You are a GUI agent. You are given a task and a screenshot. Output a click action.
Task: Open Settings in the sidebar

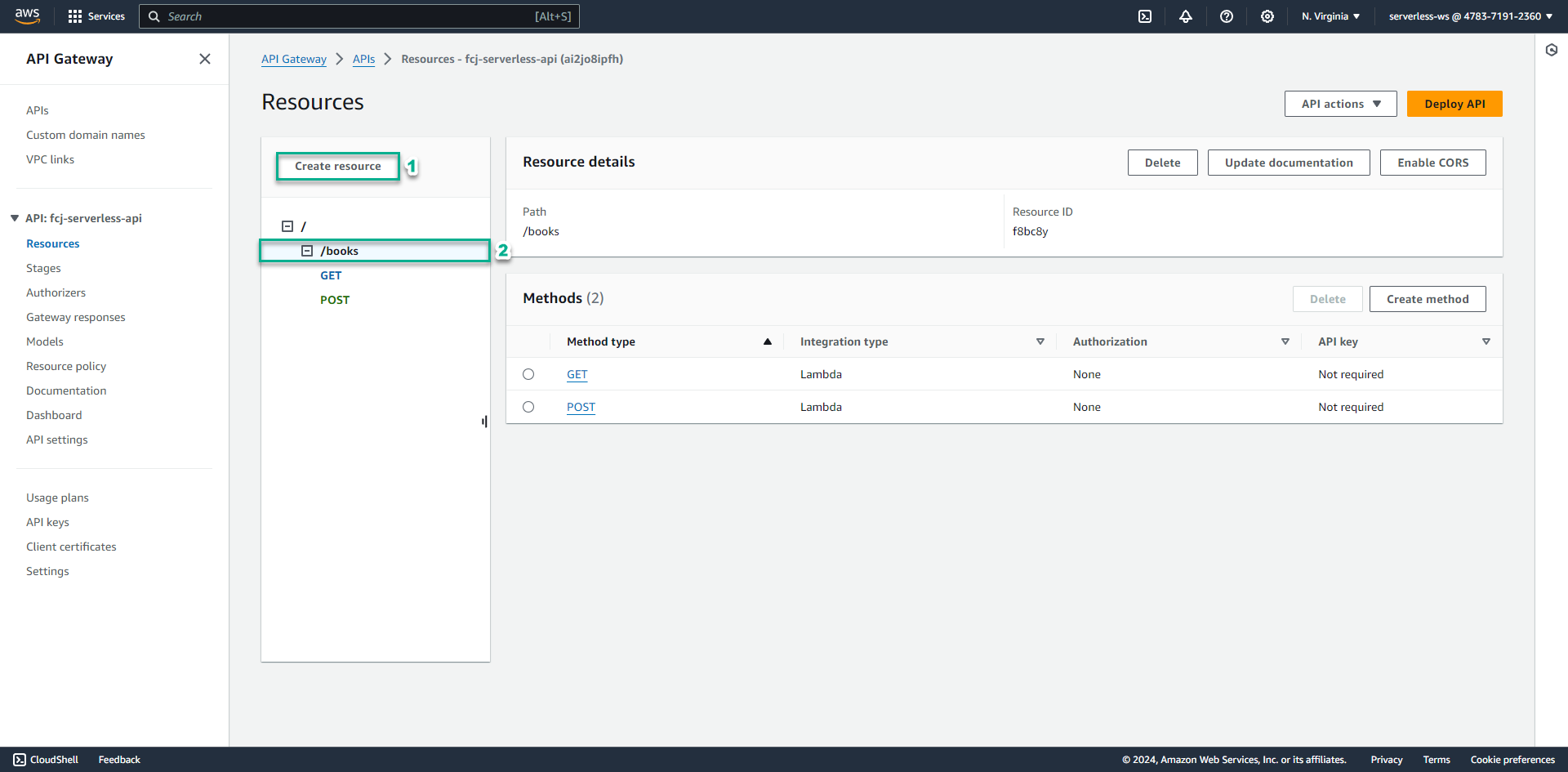pos(47,571)
